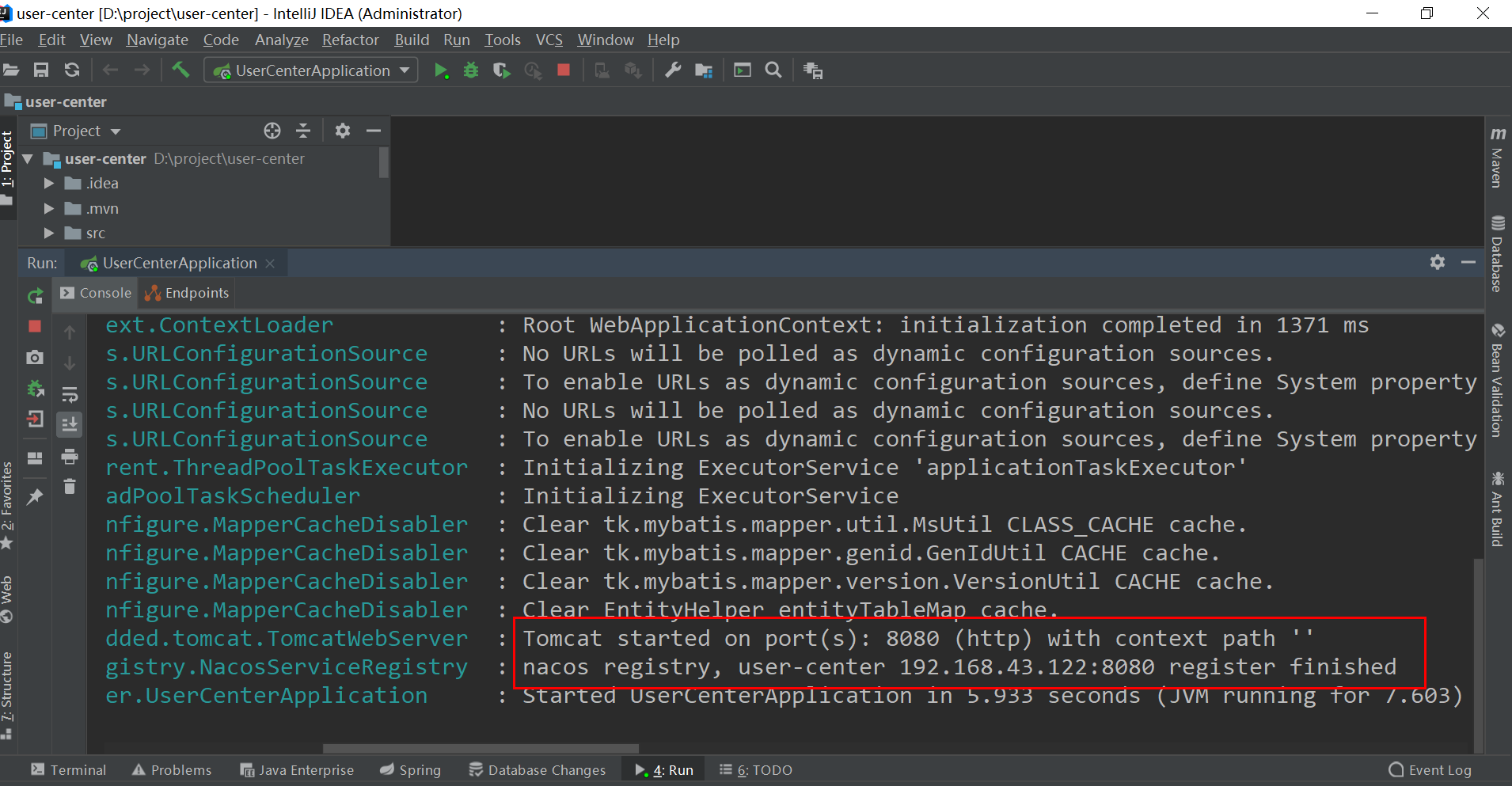Open Settings via the wrench icon
Screen dimensions: 1512x786
coord(673,70)
